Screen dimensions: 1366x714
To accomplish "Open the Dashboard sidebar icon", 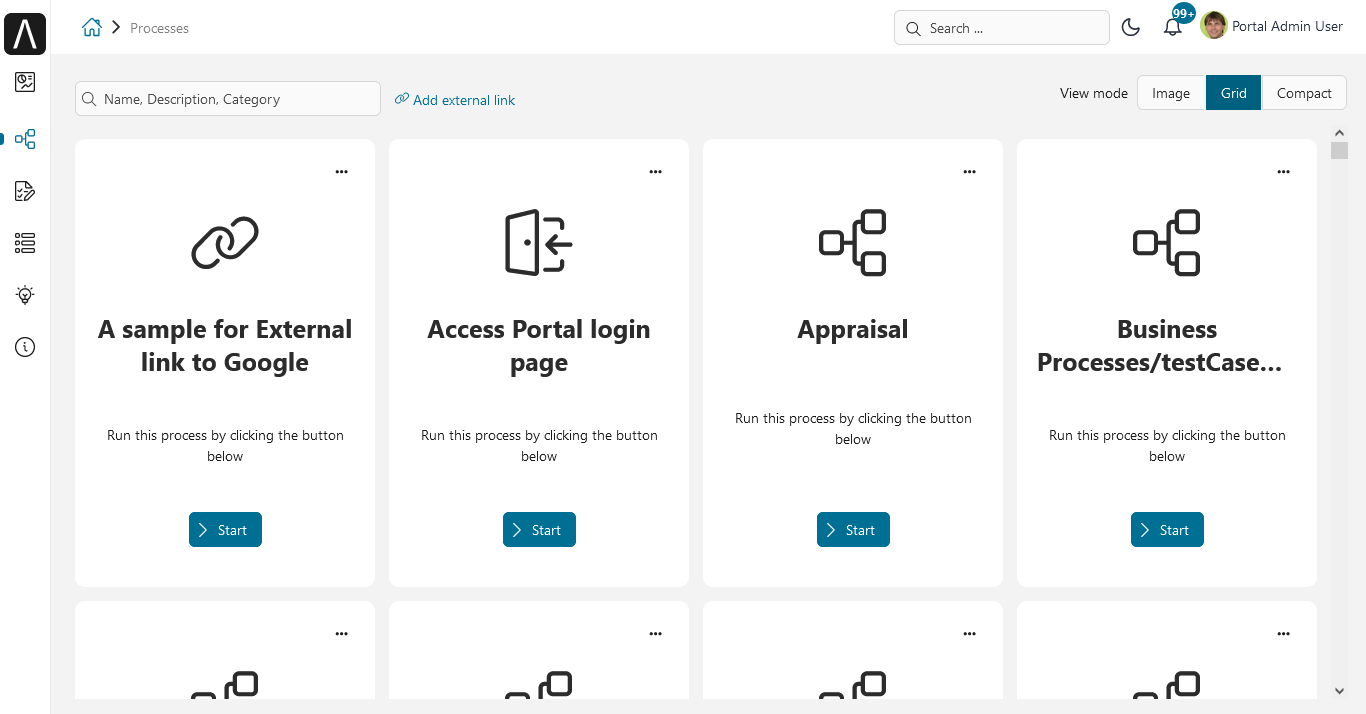I will (25, 82).
